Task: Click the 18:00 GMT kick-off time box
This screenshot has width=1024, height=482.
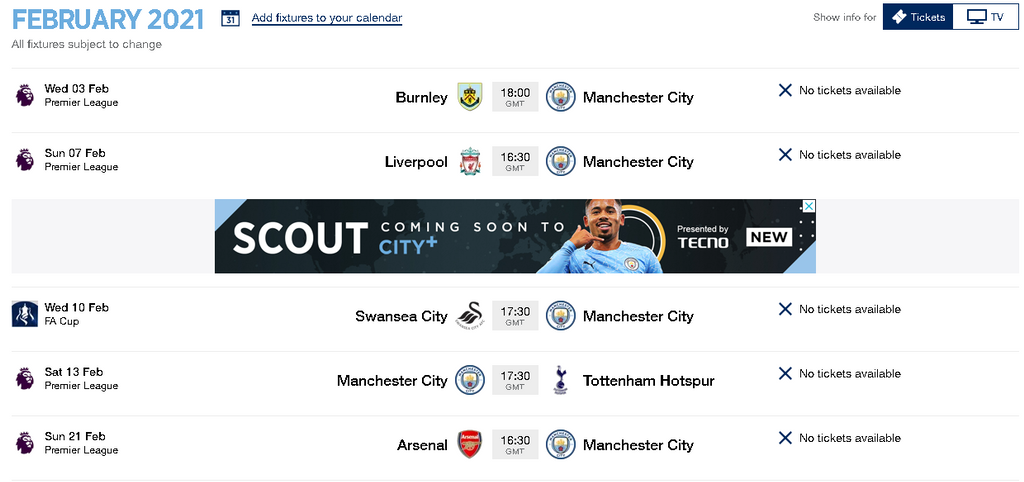Action: pyautogui.click(x=515, y=97)
